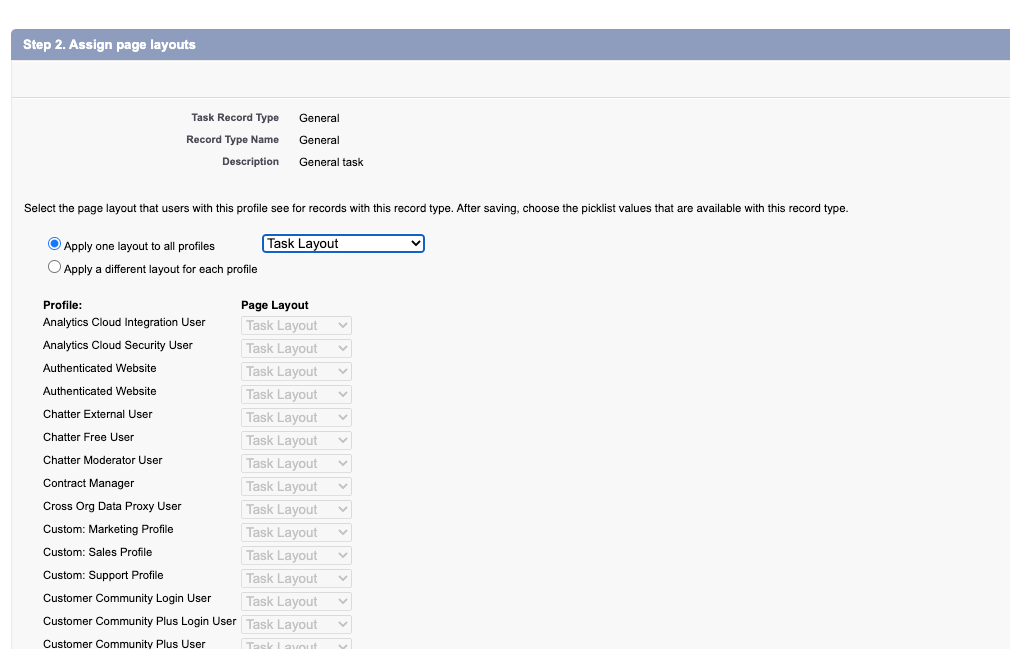Open Analytics Cloud Integration User layout dropdown

296,326
